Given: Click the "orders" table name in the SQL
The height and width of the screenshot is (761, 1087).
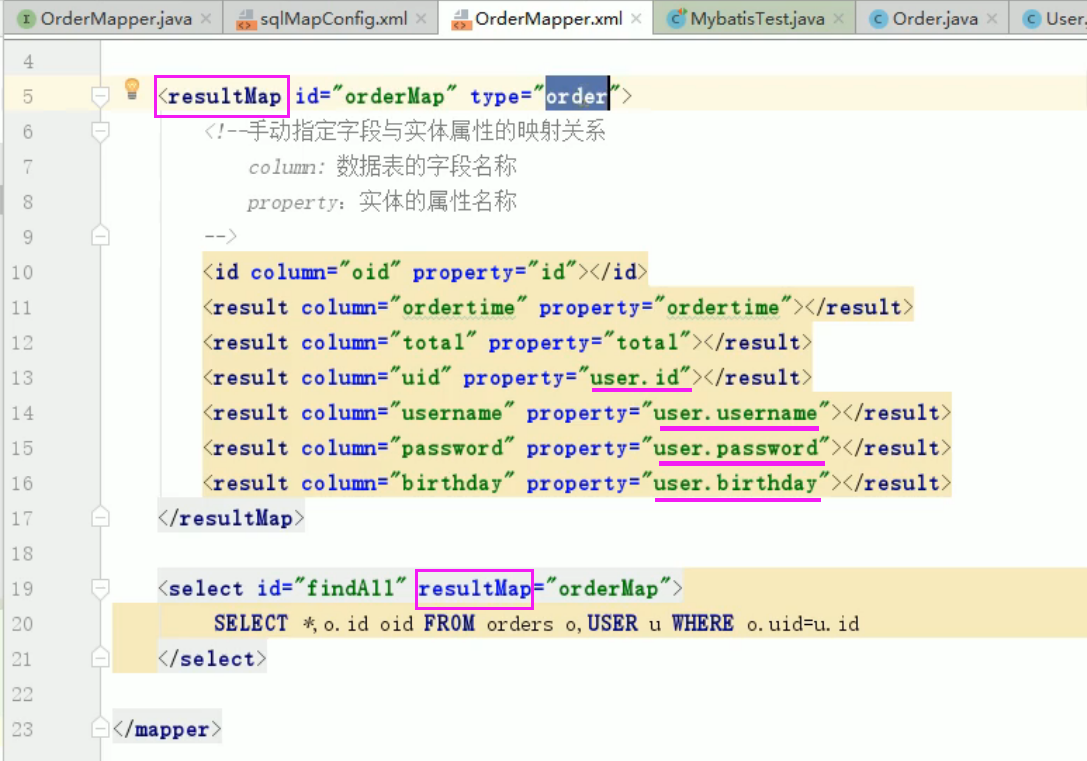Looking at the screenshot, I should coord(520,624).
